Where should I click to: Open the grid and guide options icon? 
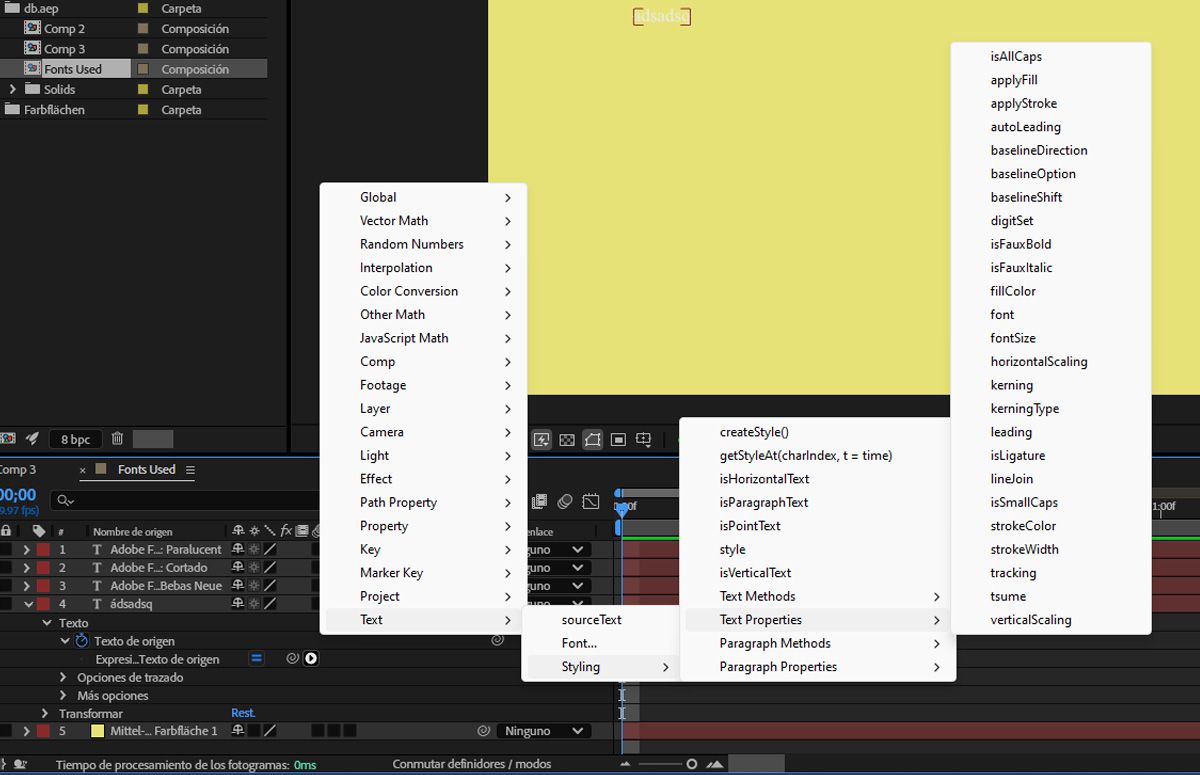(x=644, y=440)
